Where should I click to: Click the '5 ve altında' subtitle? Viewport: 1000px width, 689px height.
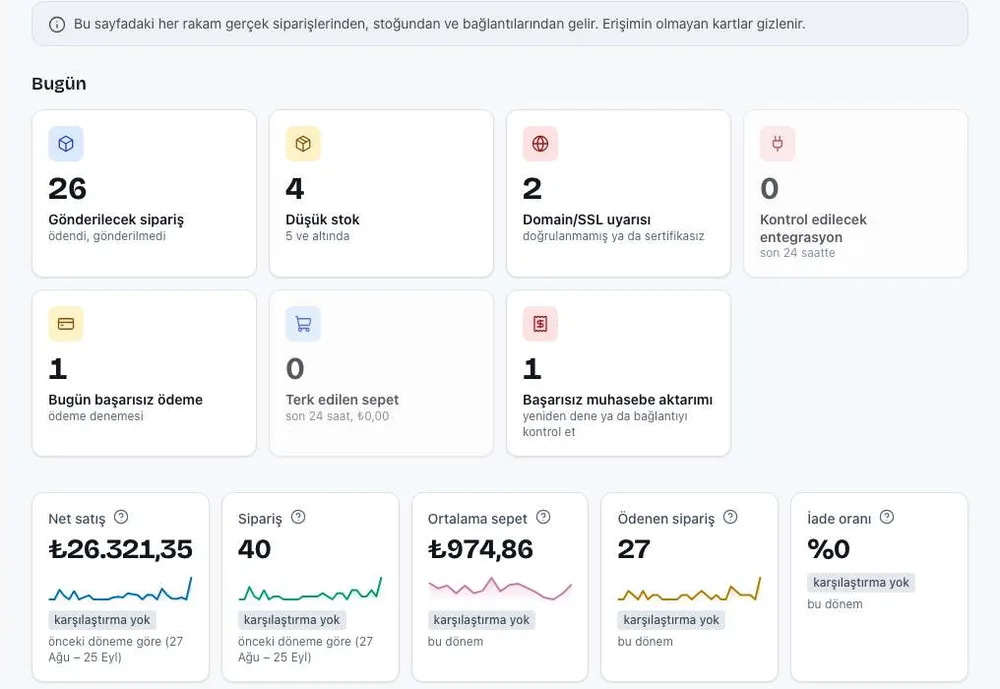click(x=318, y=236)
